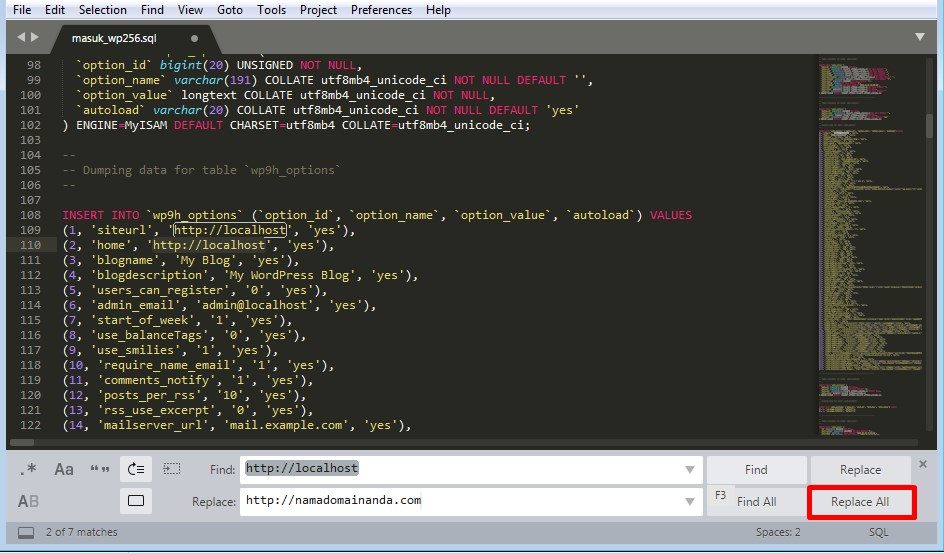Open the File menu

pyautogui.click(x=22, y=10)
